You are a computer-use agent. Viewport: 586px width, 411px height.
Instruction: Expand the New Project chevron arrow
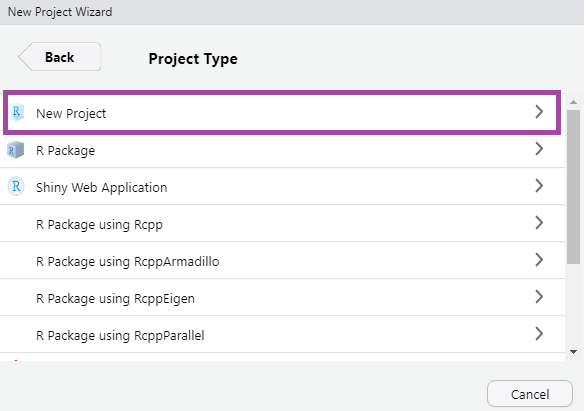pyautogui.click(x=539, y=112)
